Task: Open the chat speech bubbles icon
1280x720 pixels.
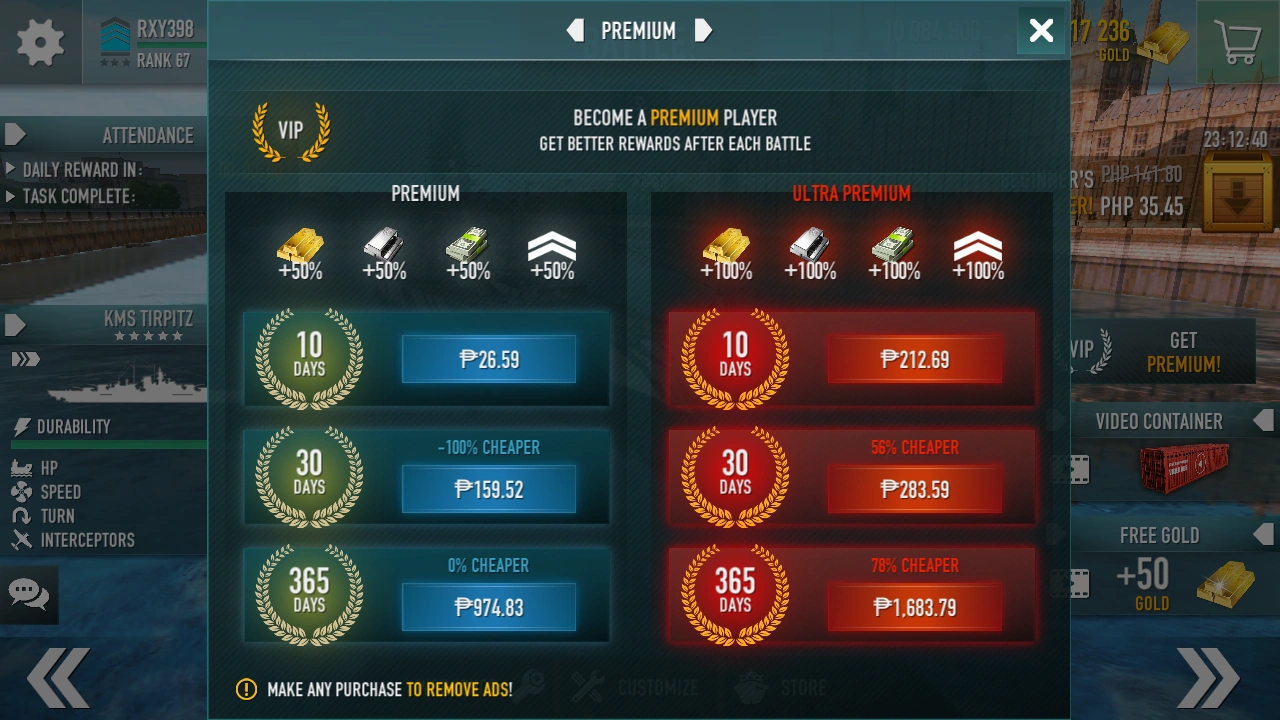Action: click(x=29, y=594)
